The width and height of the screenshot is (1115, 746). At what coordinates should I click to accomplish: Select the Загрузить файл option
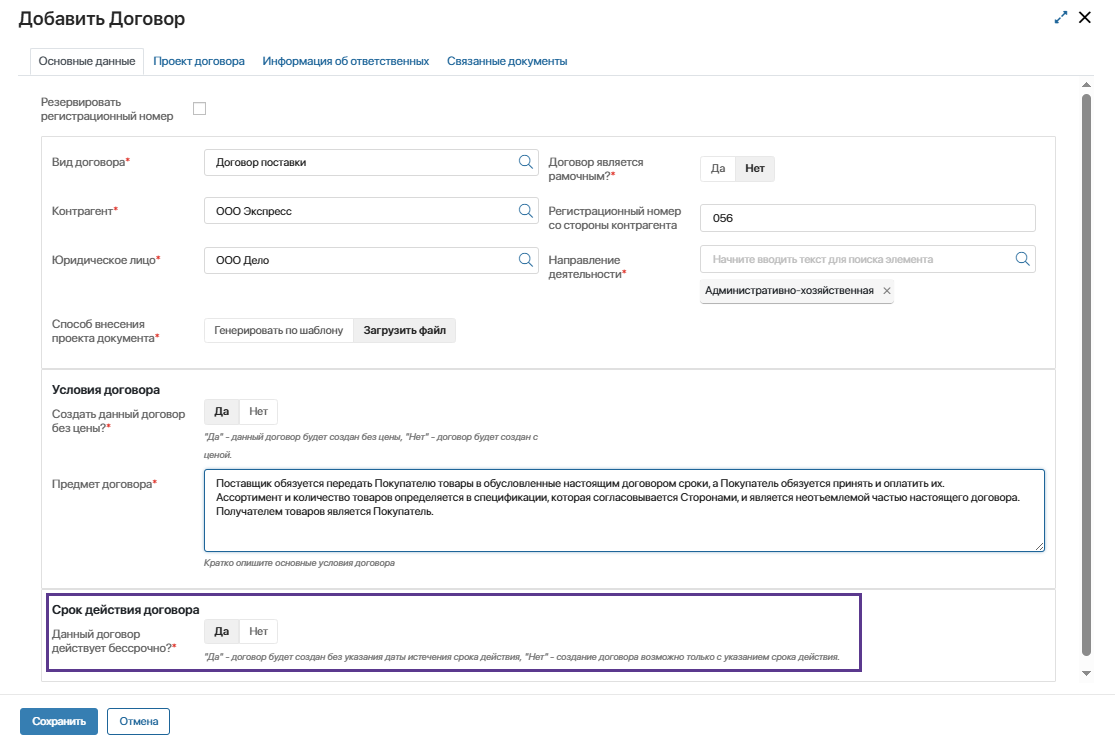(x=404, y=330)
